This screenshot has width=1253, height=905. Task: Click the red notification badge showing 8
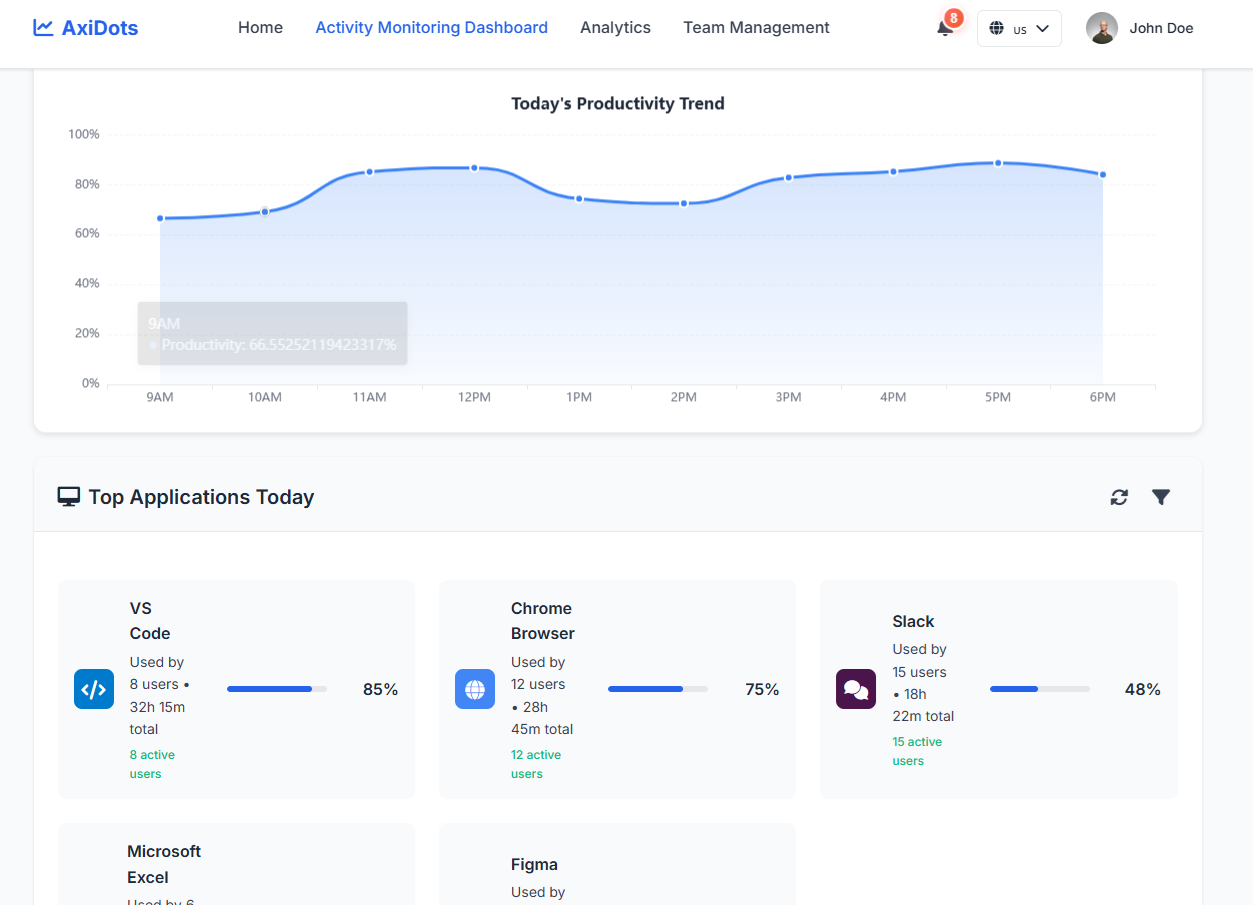(954, 18)
